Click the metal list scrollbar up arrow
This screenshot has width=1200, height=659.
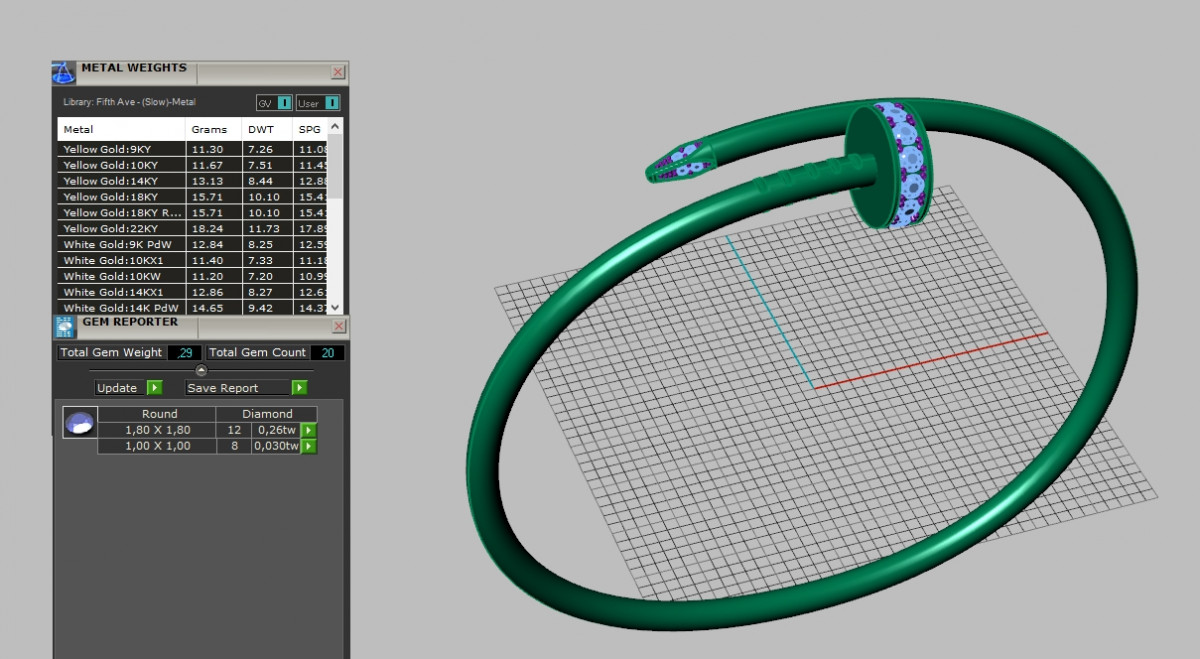(x=335, y=125)
